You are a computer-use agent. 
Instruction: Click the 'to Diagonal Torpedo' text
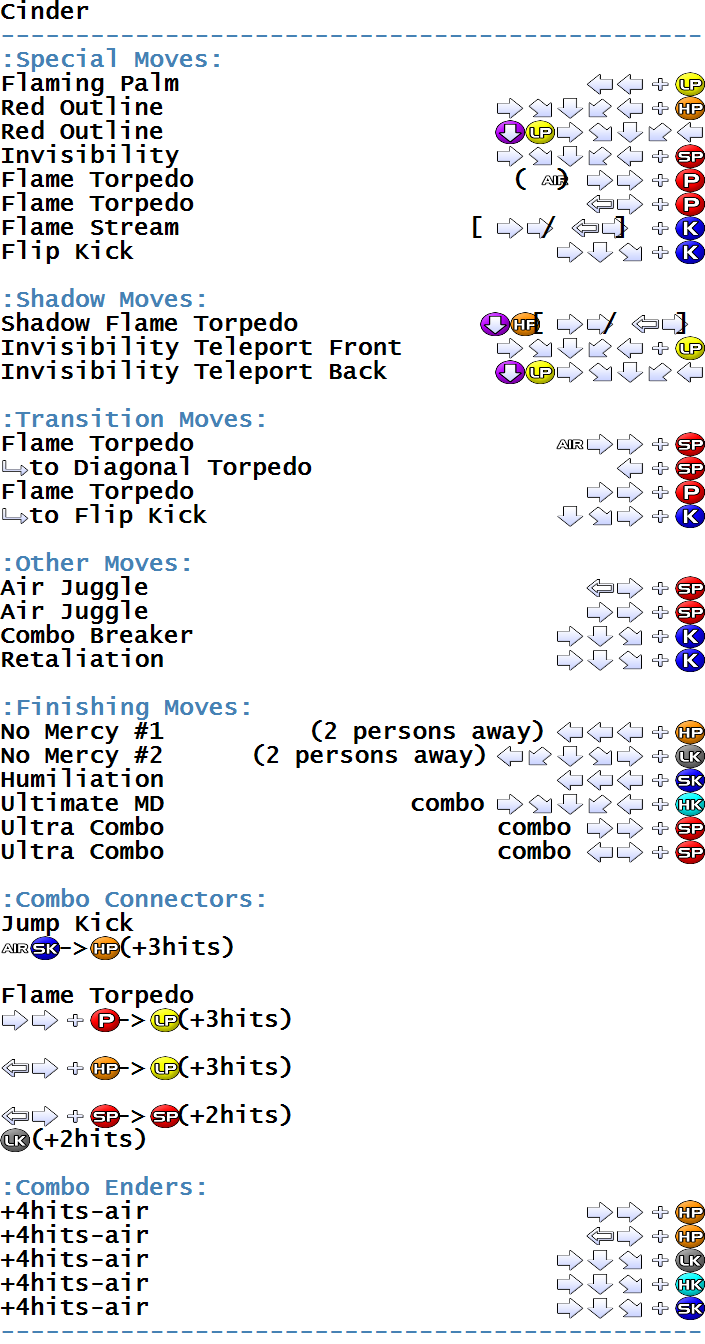(x=171, y=468)
